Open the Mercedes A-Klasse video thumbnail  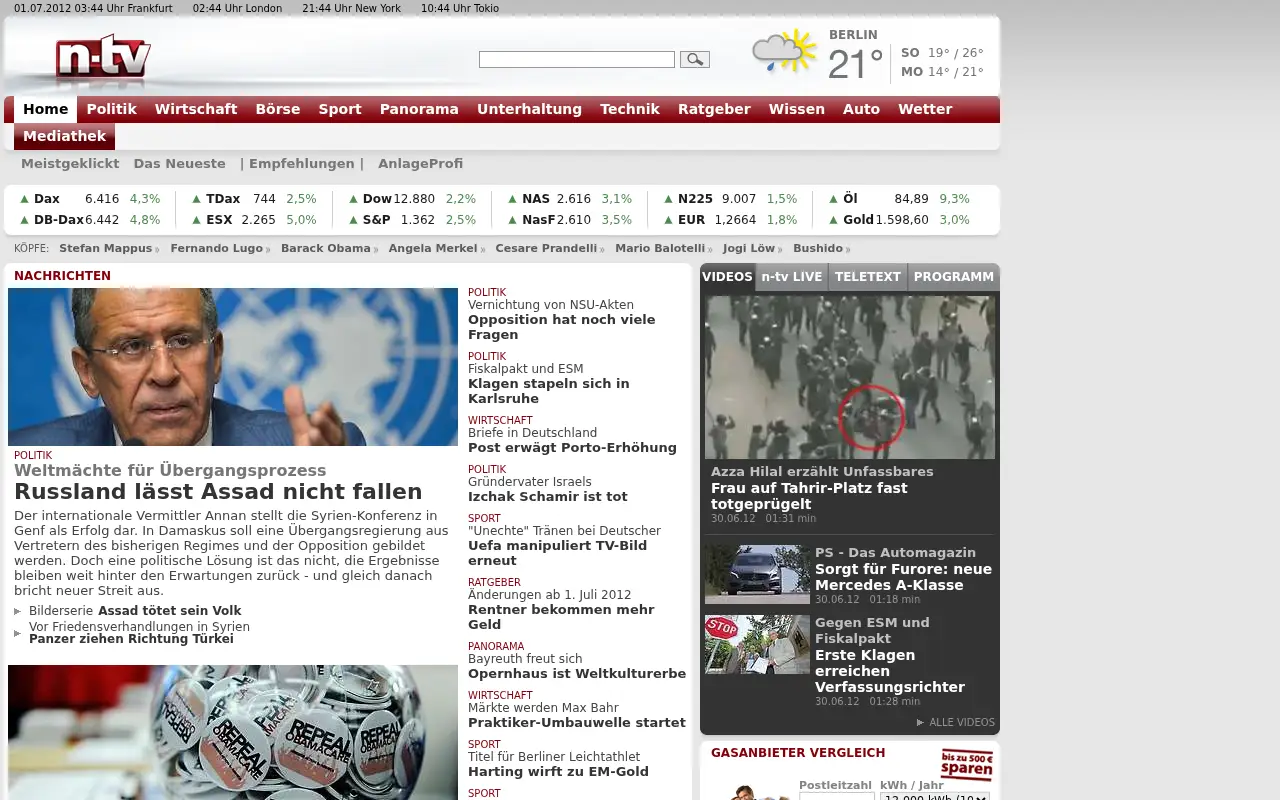[x=757, y=574]
